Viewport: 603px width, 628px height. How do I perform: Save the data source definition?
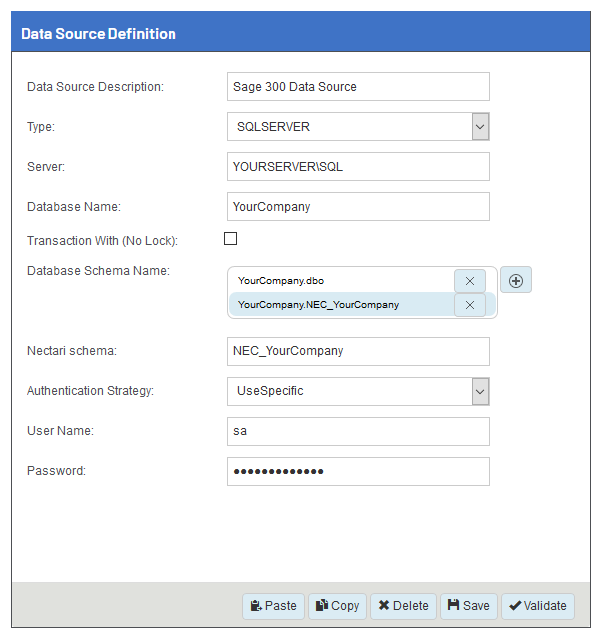pos(468,605)
